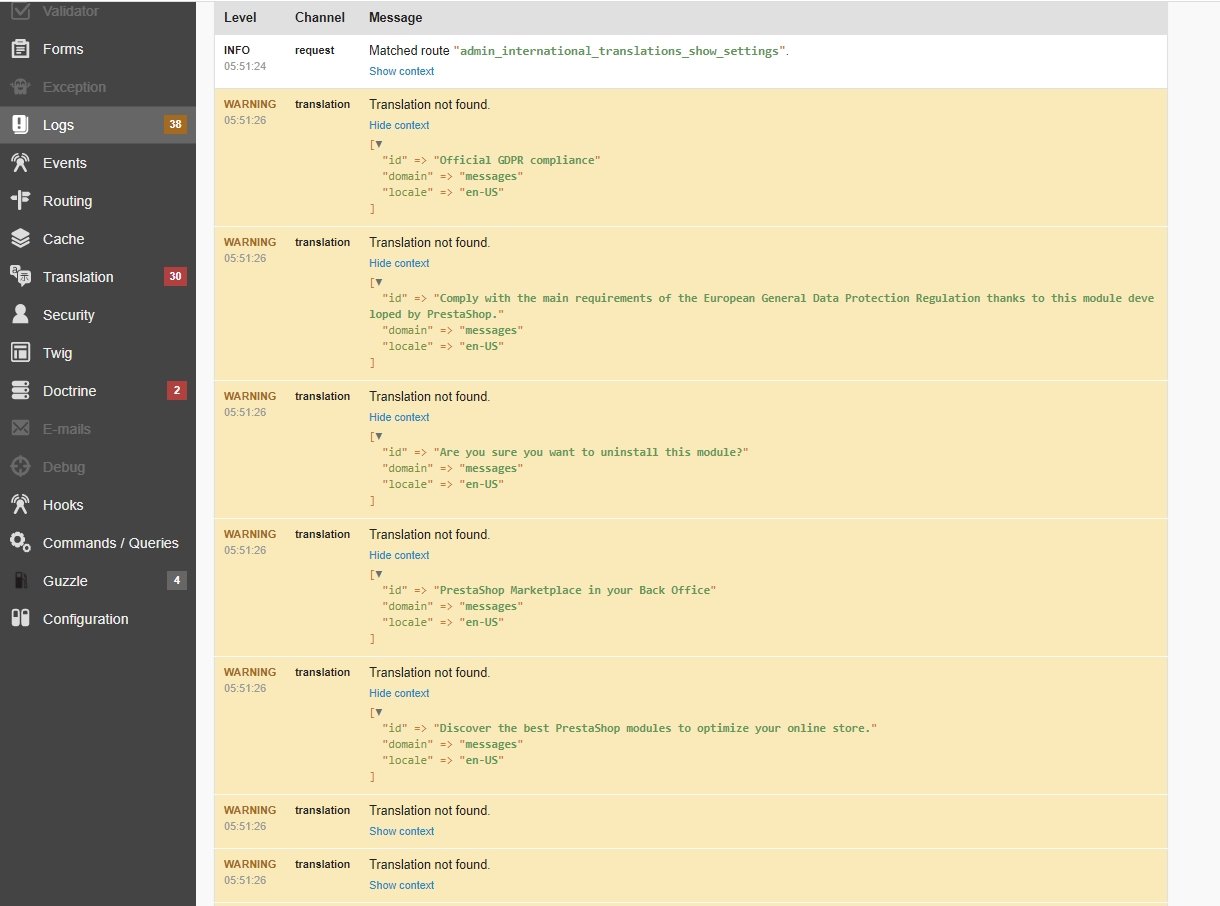Screen dimensions: 1220x906
Task: Click the Logs exclamation icon
Action: coord(20,125)
